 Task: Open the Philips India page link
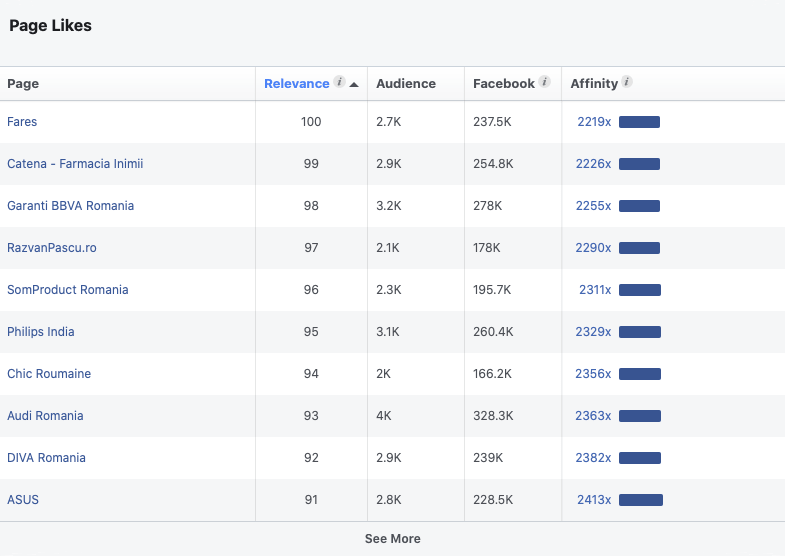pos(41,332)
